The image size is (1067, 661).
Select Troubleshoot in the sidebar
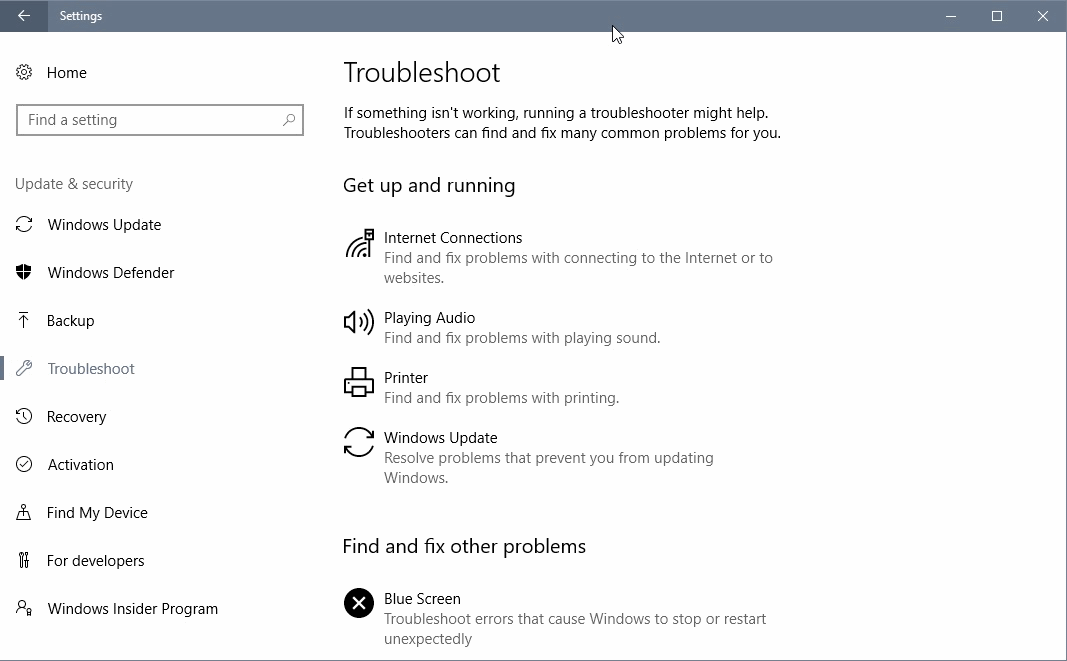(x=91, y=369)
